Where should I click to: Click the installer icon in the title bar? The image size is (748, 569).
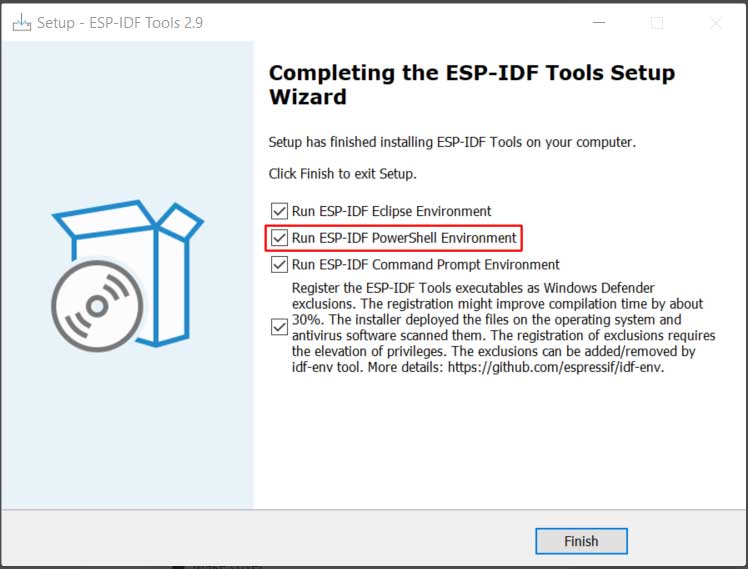pyautogui.click(x=21, y=22)
